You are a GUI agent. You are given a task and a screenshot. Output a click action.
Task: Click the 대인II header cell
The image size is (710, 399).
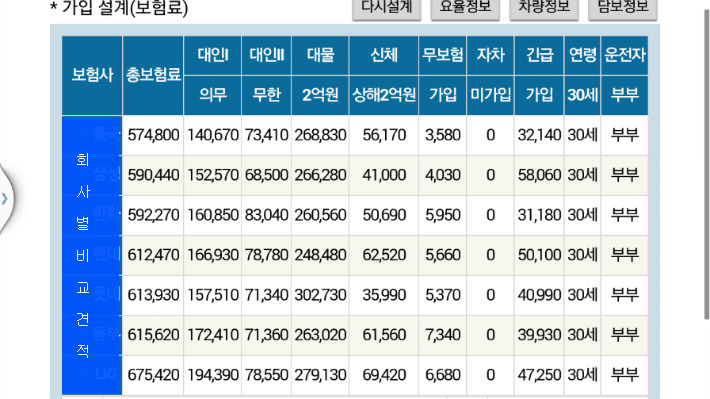[267, 55]
